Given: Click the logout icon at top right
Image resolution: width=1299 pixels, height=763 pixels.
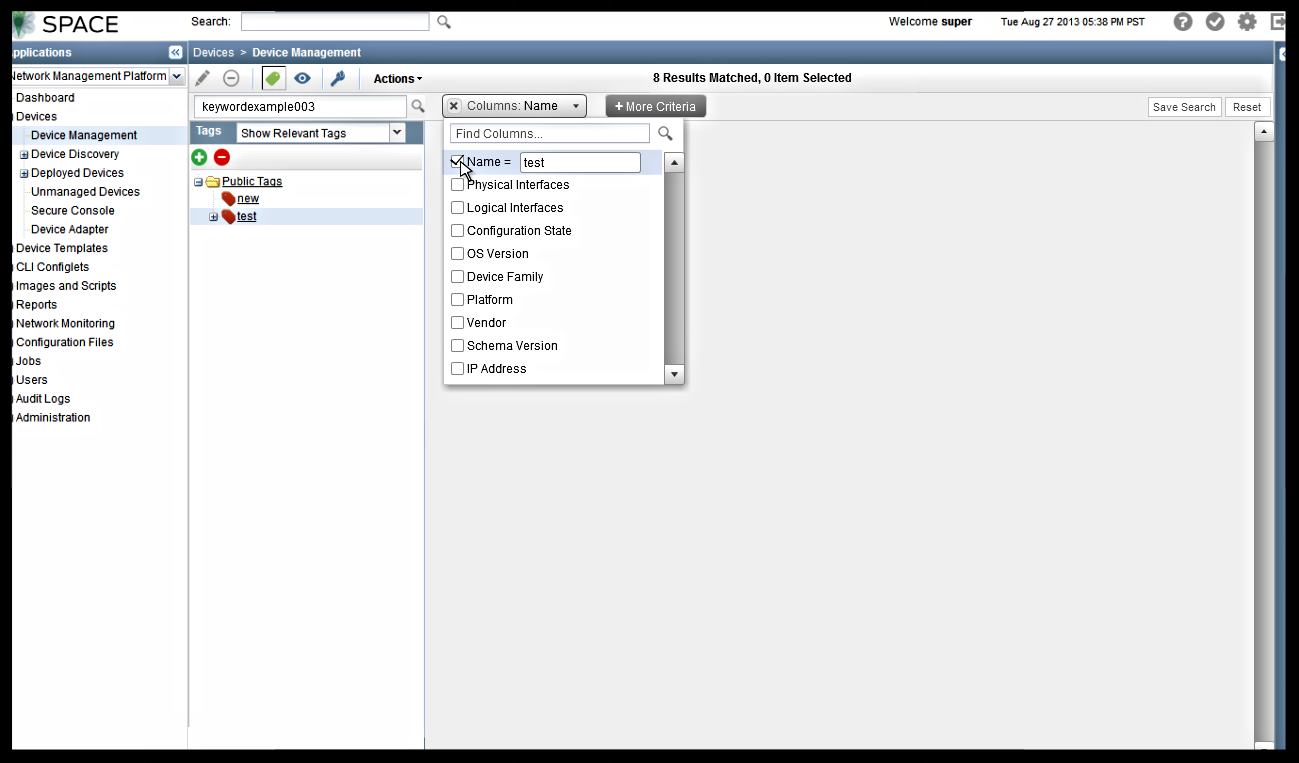Looking at the screenshot, I should coord(1277,22).
